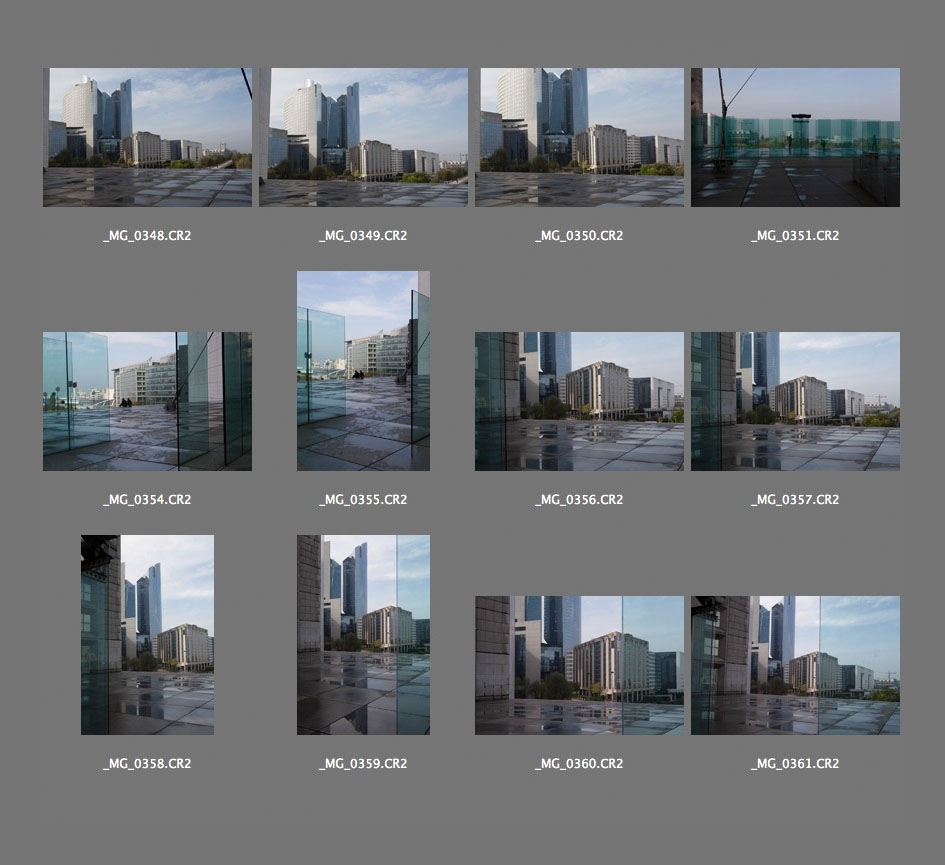Select the _MG_0354.CR2 filename label
This screenshot has height=865, width=945.
[147, 500]
